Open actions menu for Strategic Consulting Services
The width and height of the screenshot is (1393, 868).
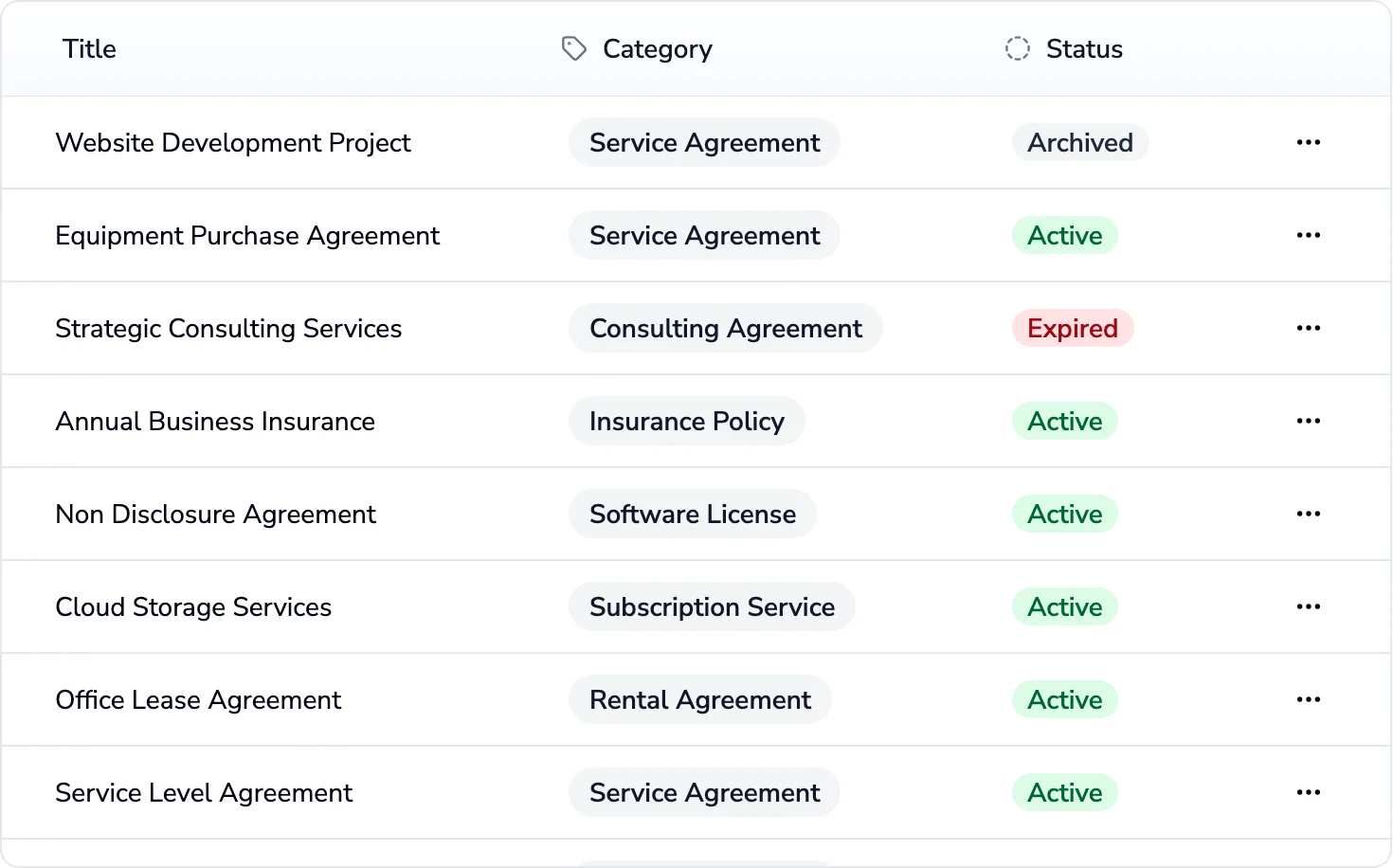click(1308, 328)
